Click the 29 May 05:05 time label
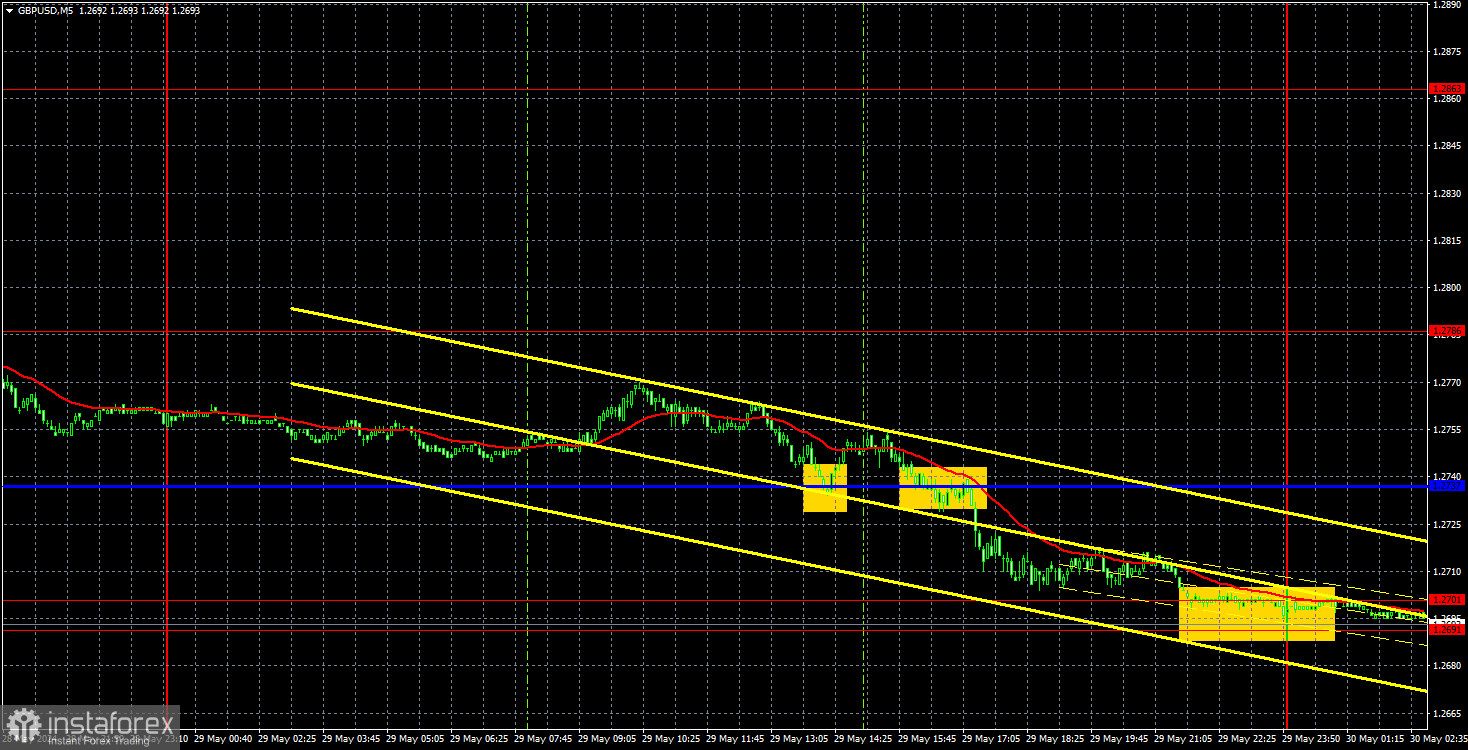The height and width of the screenshot is (750, 1468). pos(416,740)
